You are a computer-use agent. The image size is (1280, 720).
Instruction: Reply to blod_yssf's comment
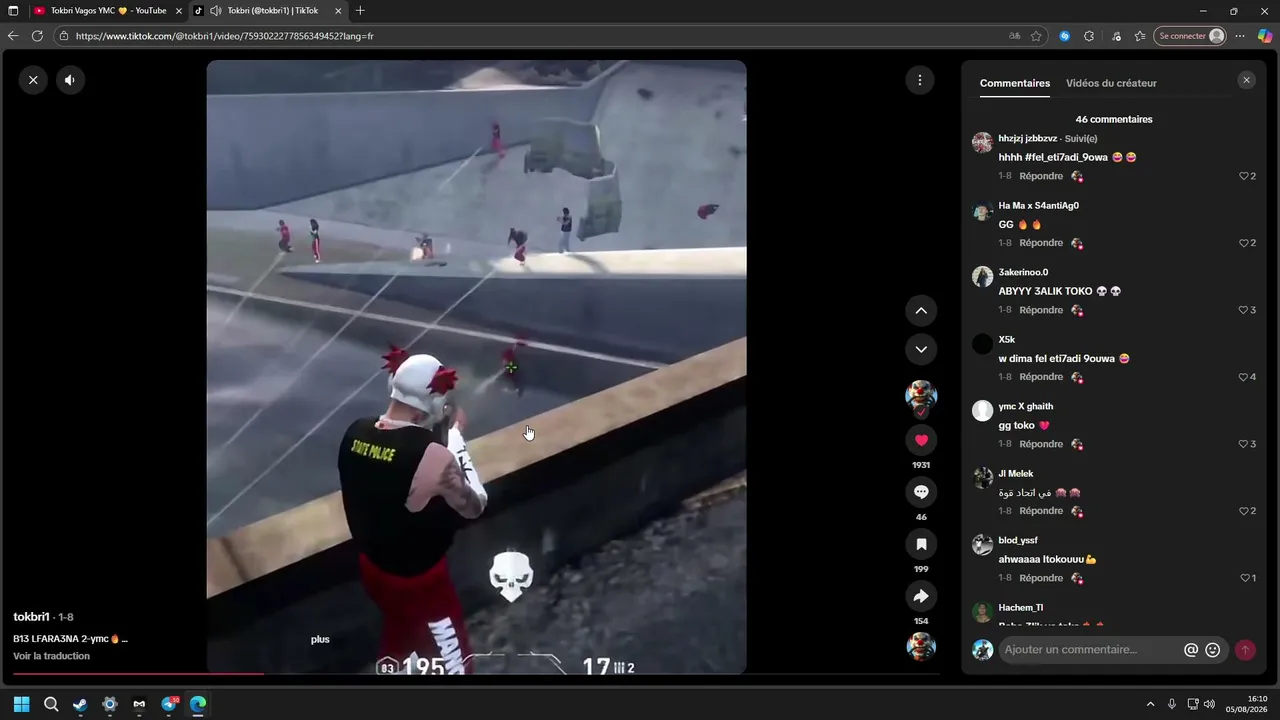(1041, 578)
